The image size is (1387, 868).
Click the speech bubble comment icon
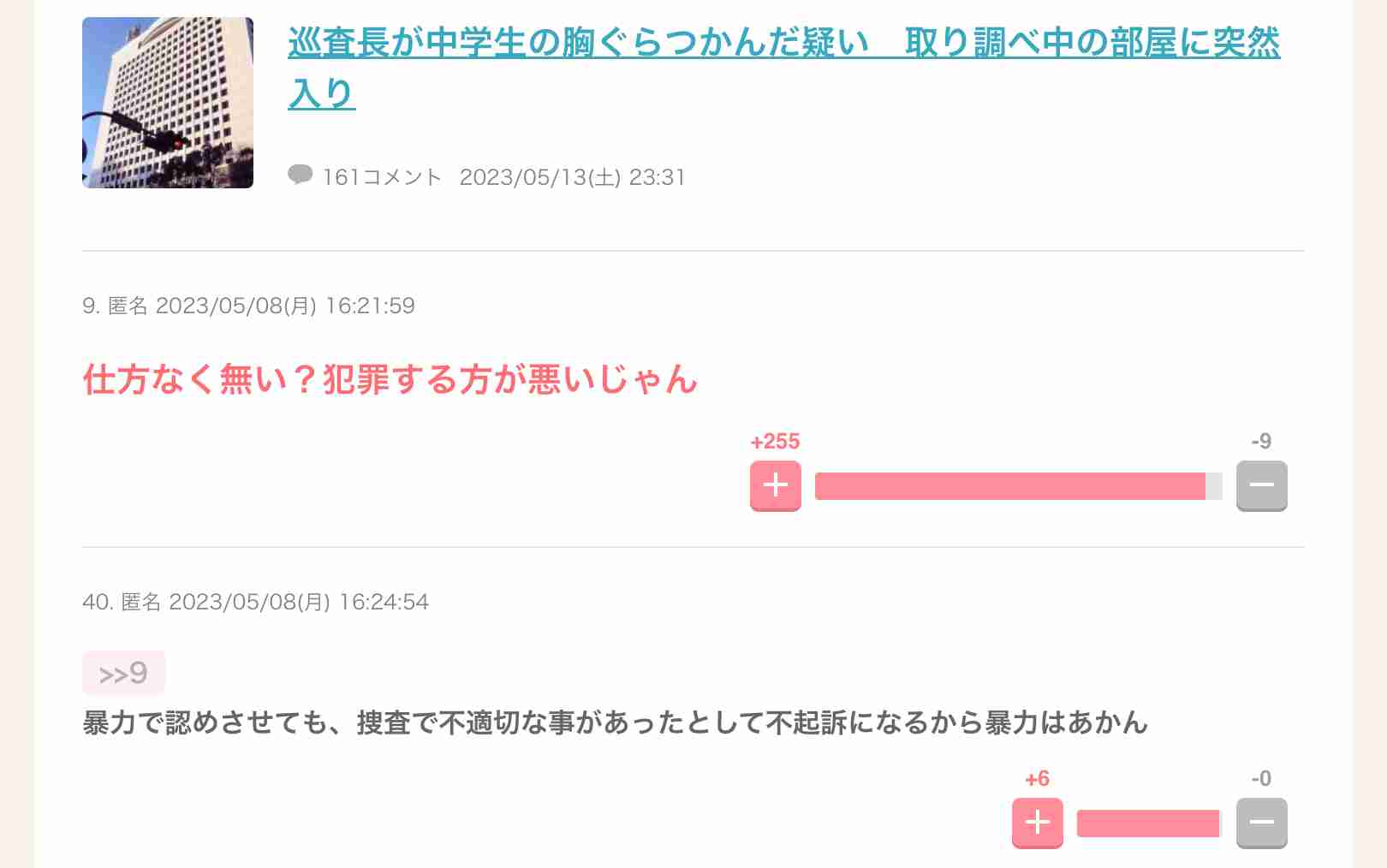(300, 176)
